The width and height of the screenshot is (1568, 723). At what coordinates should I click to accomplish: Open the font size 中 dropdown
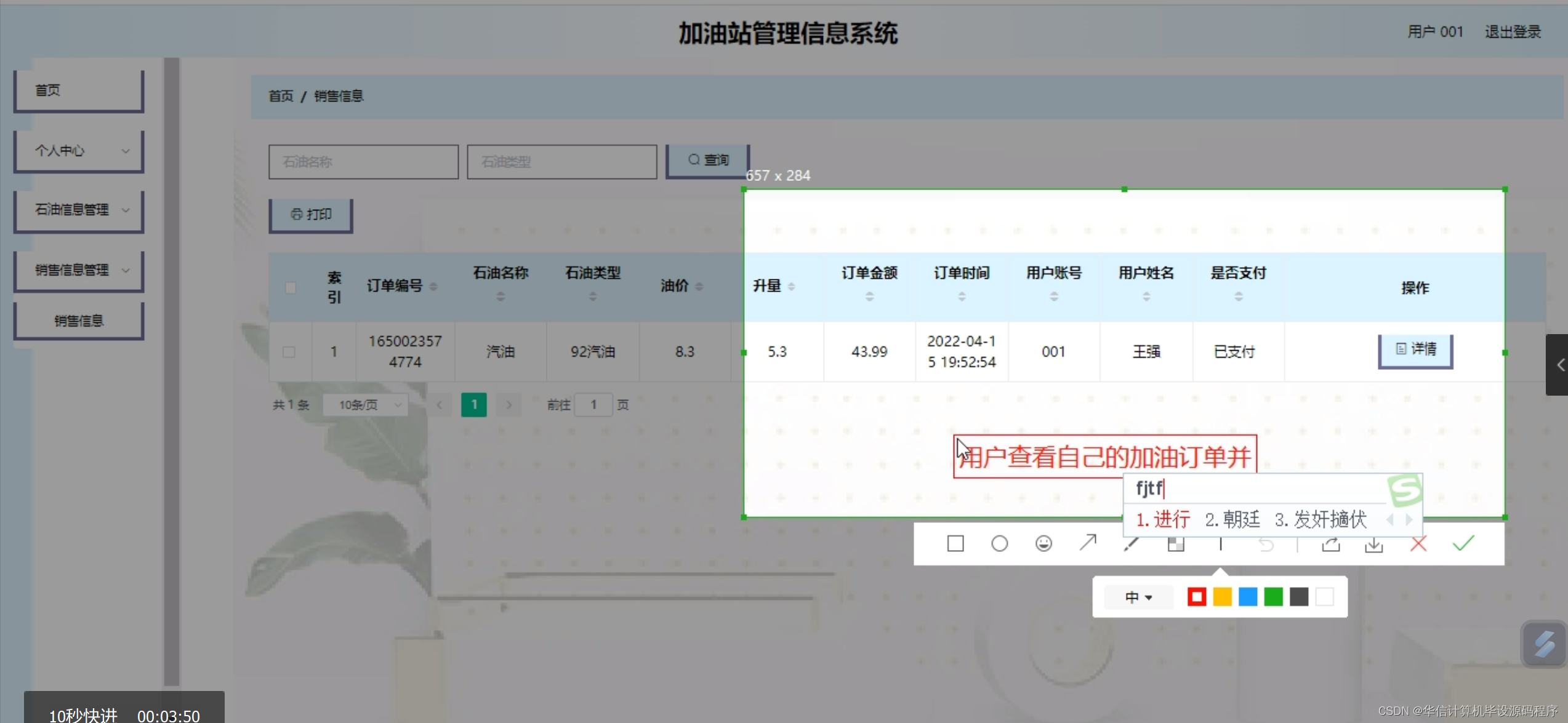tap(1138, 597)
